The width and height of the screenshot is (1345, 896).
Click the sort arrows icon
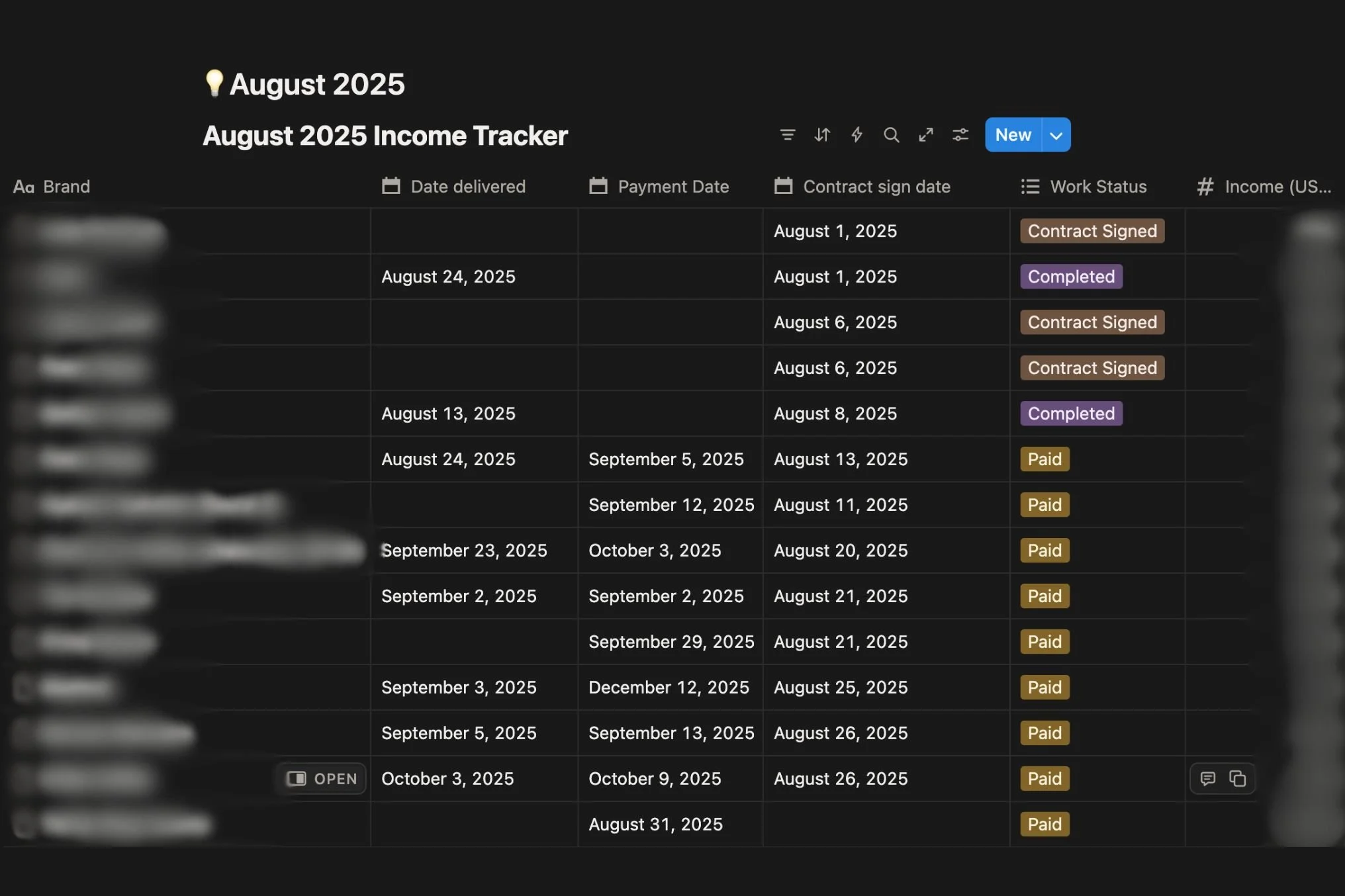[822, 135]
